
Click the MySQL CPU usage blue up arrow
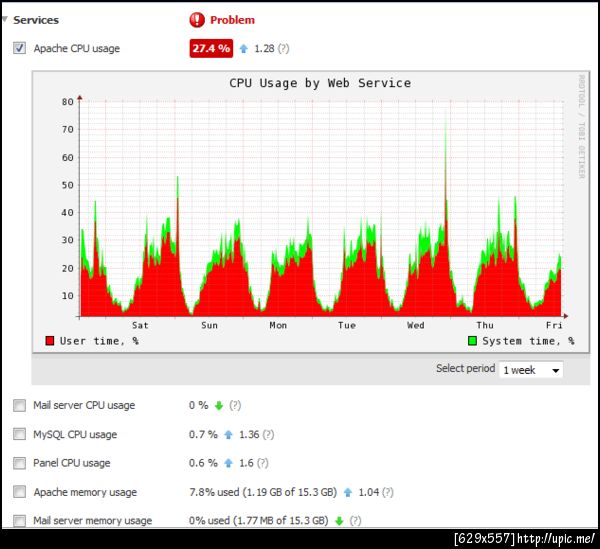click(x=228, y=435)
